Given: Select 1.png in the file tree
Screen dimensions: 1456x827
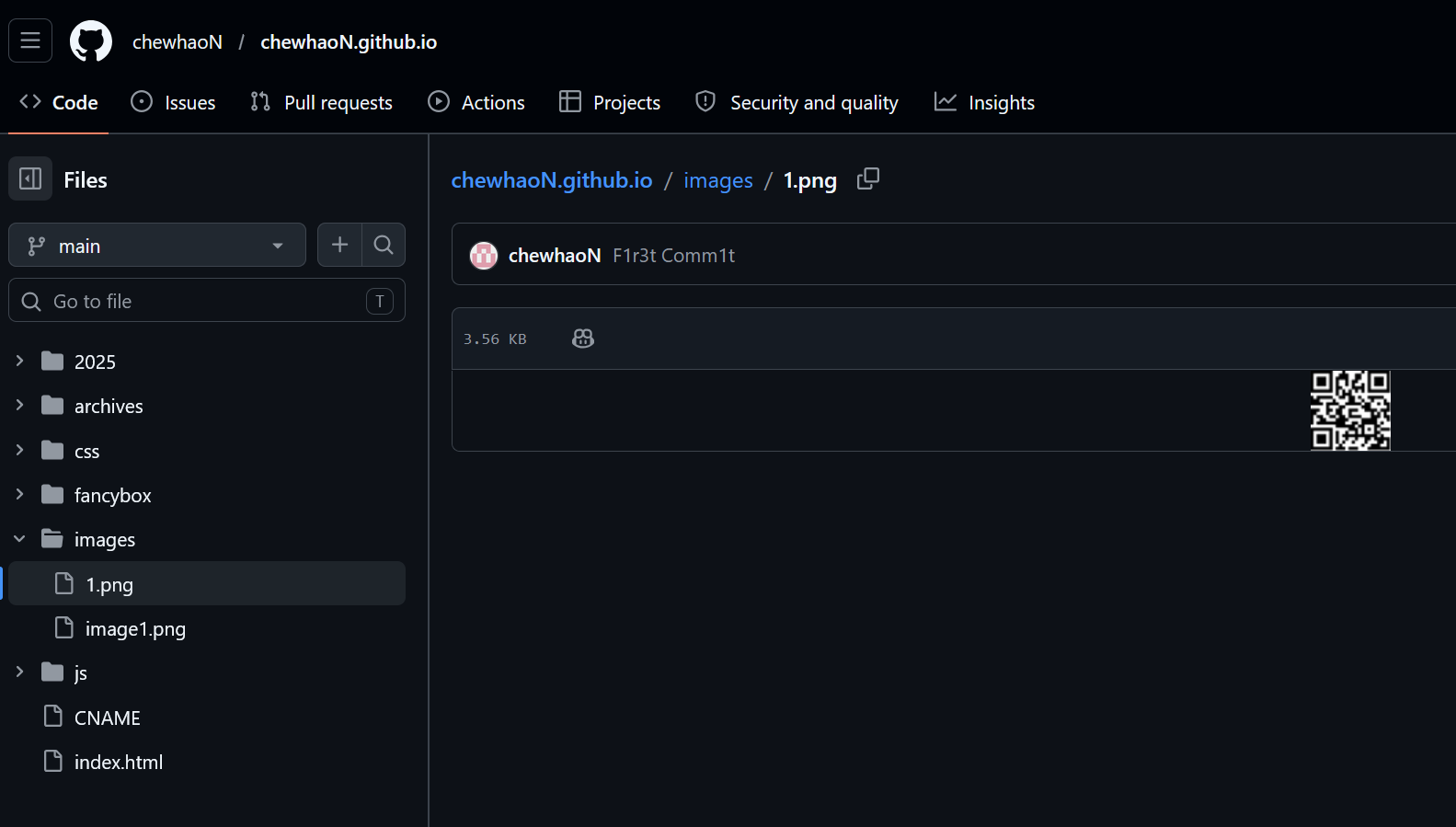Looking at the screenshot, I should 207,583.
